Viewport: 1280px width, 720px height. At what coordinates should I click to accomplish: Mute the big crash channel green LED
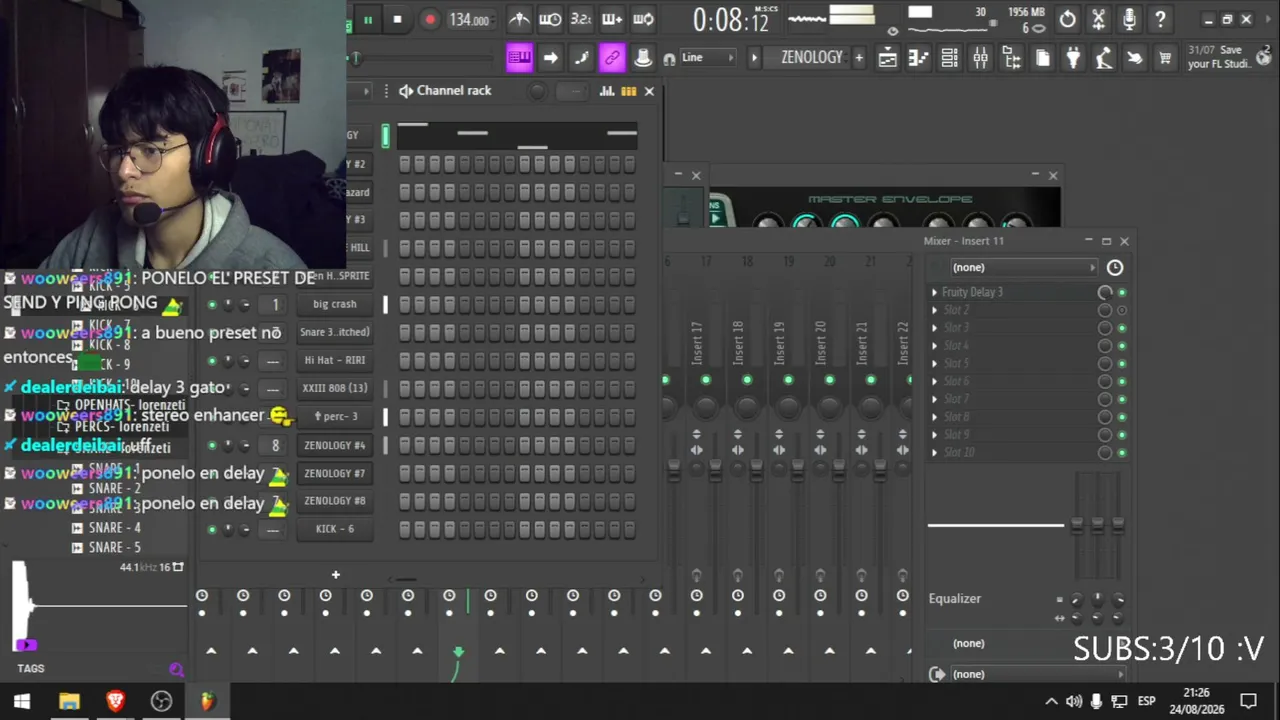point(212,304)
